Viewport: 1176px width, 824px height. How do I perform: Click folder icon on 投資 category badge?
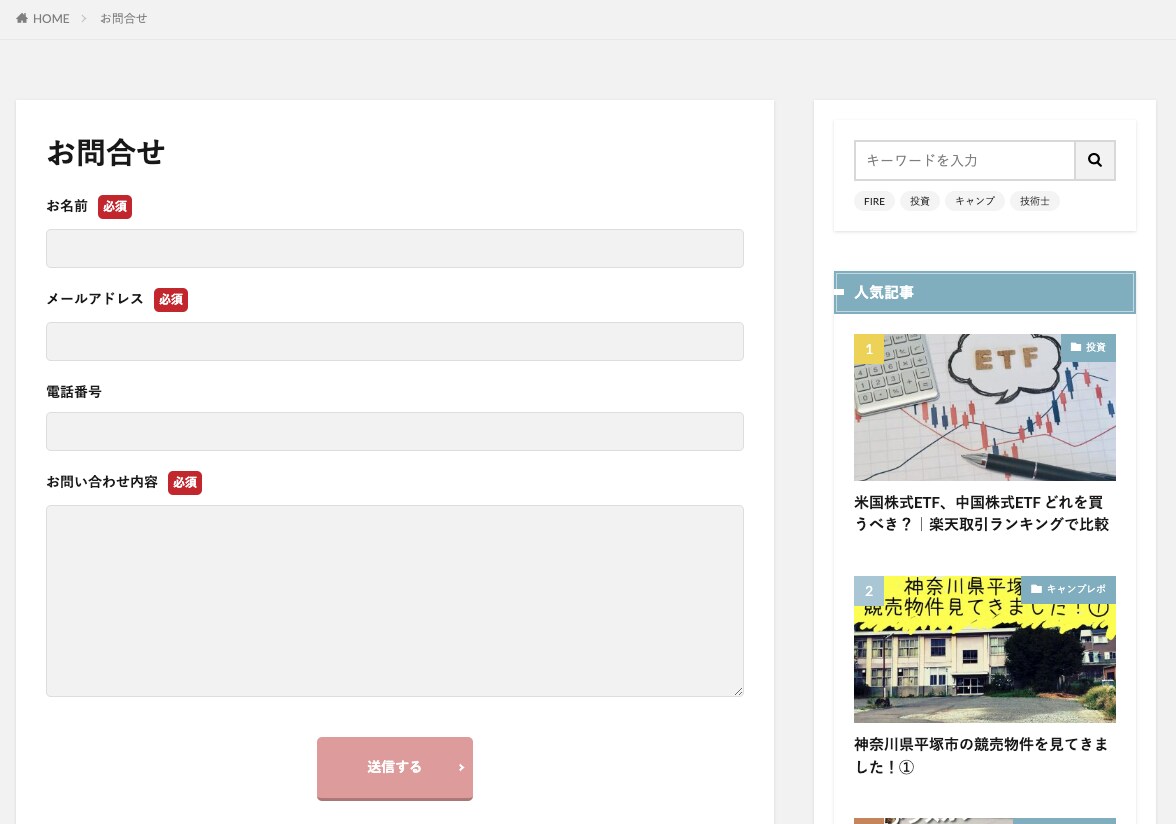1076,347
